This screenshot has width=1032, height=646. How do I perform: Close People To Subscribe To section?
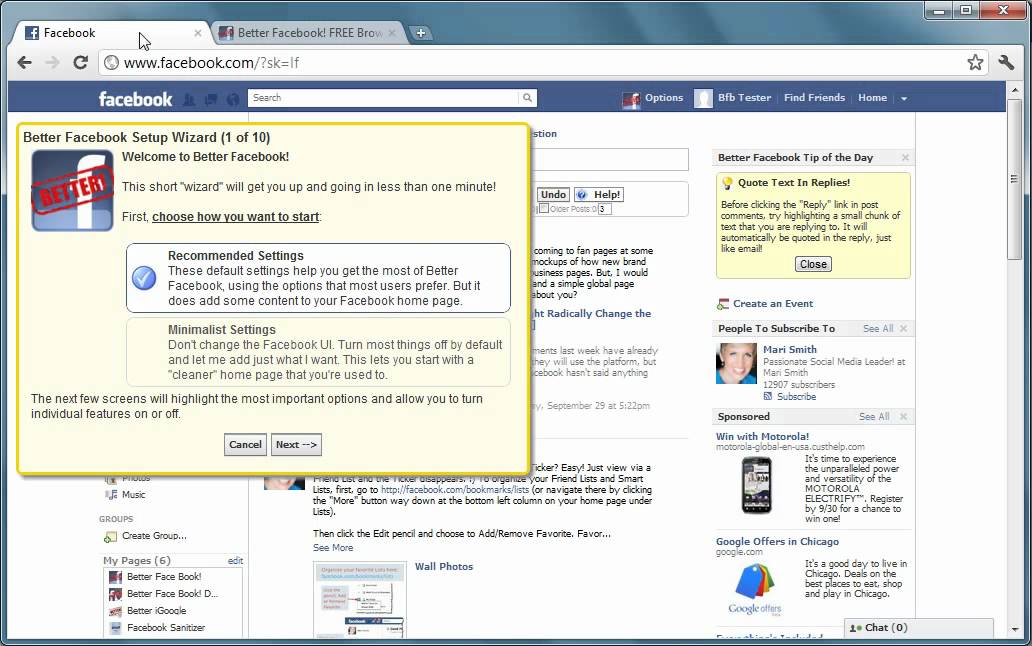tap(903, 329)
